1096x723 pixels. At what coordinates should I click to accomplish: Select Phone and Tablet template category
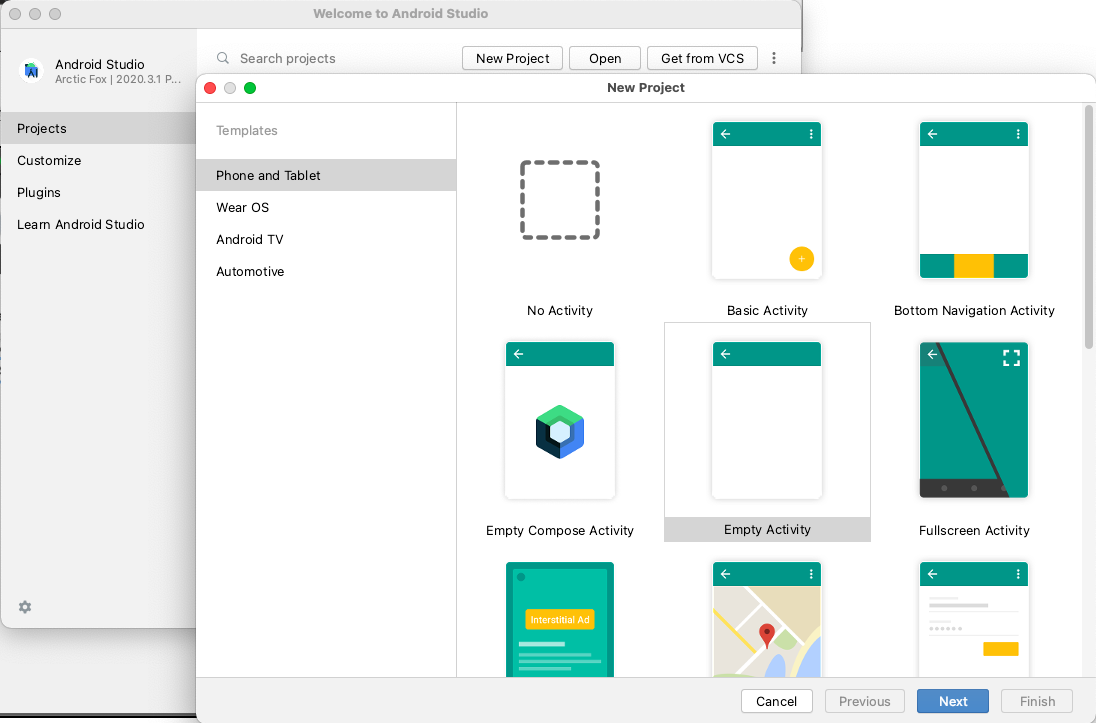click(326, 175)
